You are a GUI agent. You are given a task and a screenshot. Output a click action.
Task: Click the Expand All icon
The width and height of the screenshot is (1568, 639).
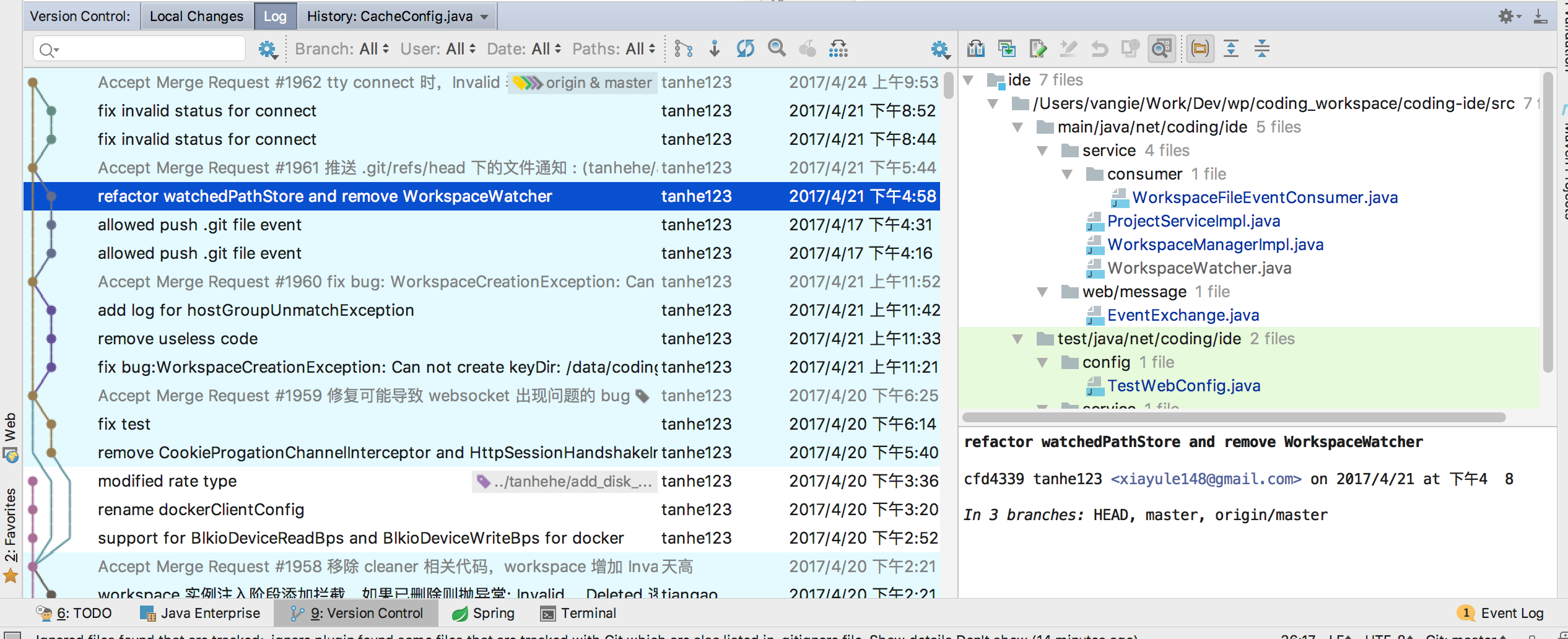tap(1231, 48)
